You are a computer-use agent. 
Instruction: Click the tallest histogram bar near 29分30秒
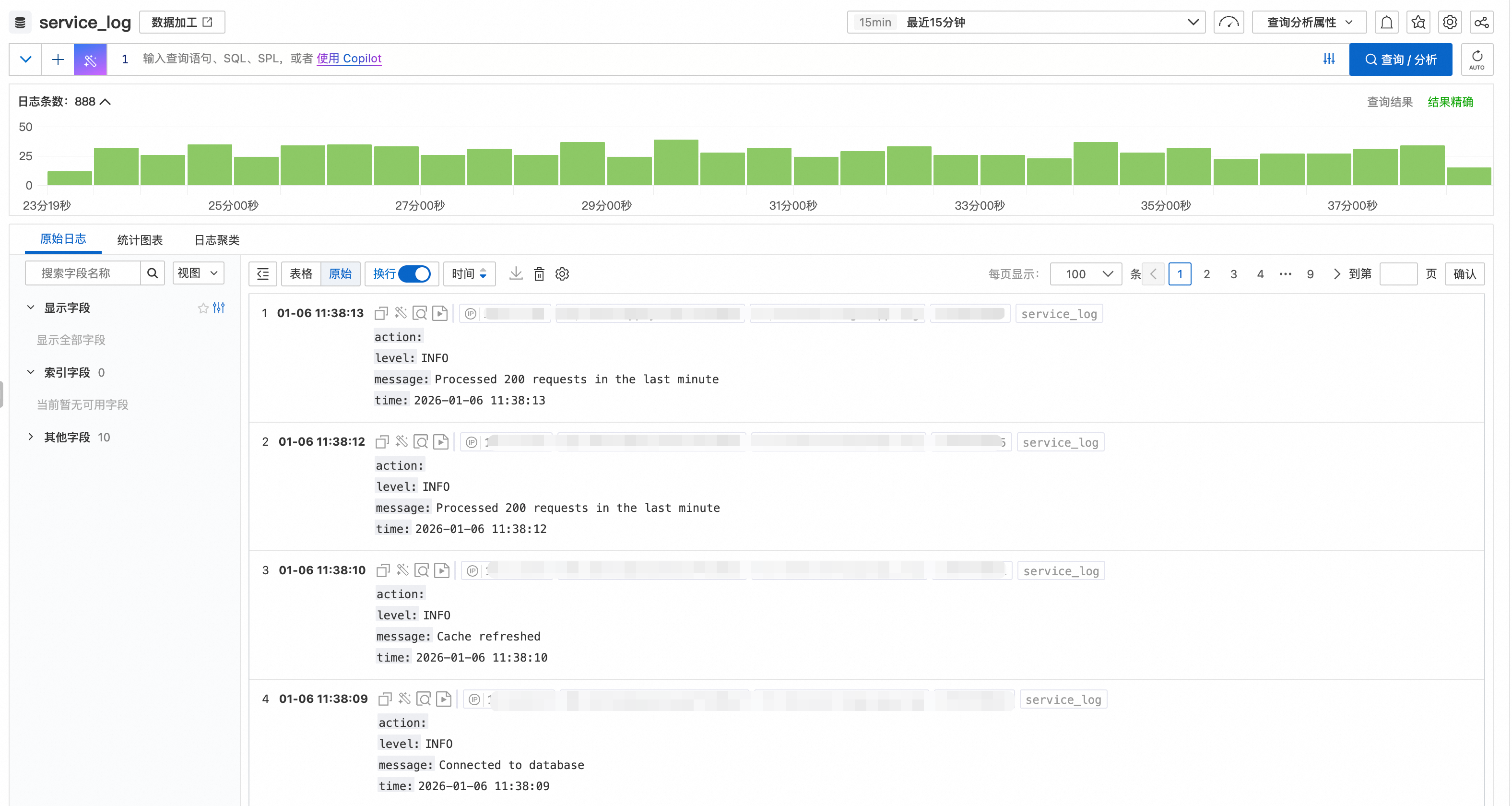tap(675, 163)
